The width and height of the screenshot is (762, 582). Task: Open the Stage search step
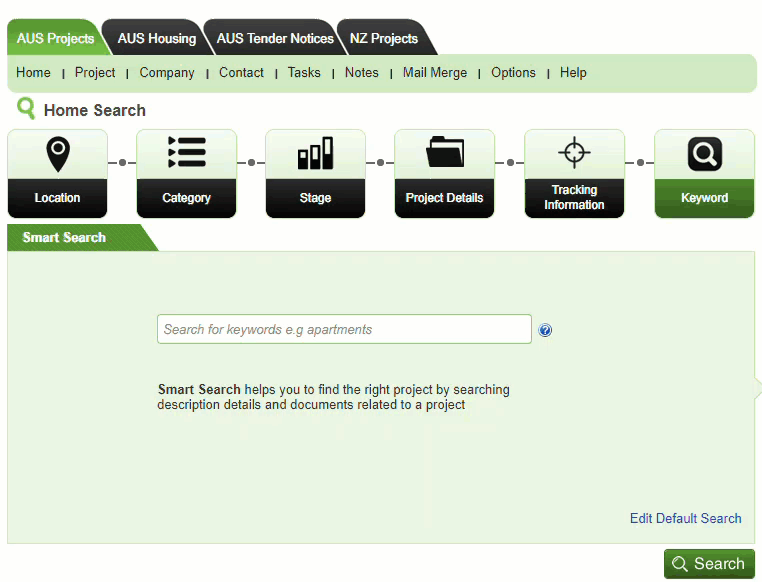[315, 173]
